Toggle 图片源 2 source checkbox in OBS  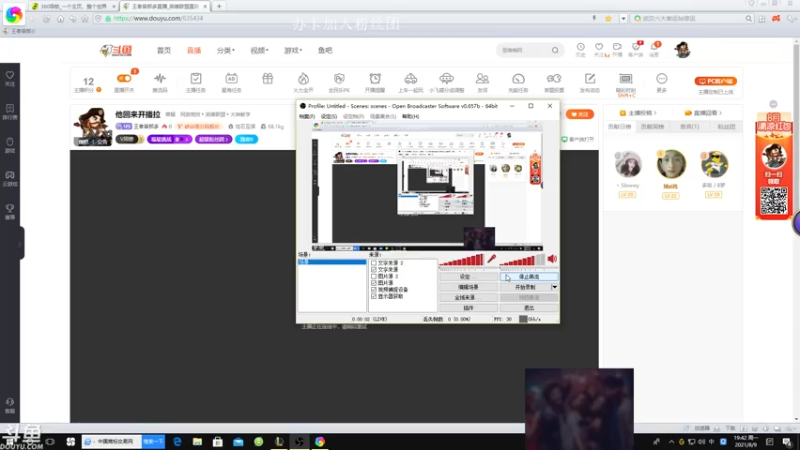tap(374, 276)
